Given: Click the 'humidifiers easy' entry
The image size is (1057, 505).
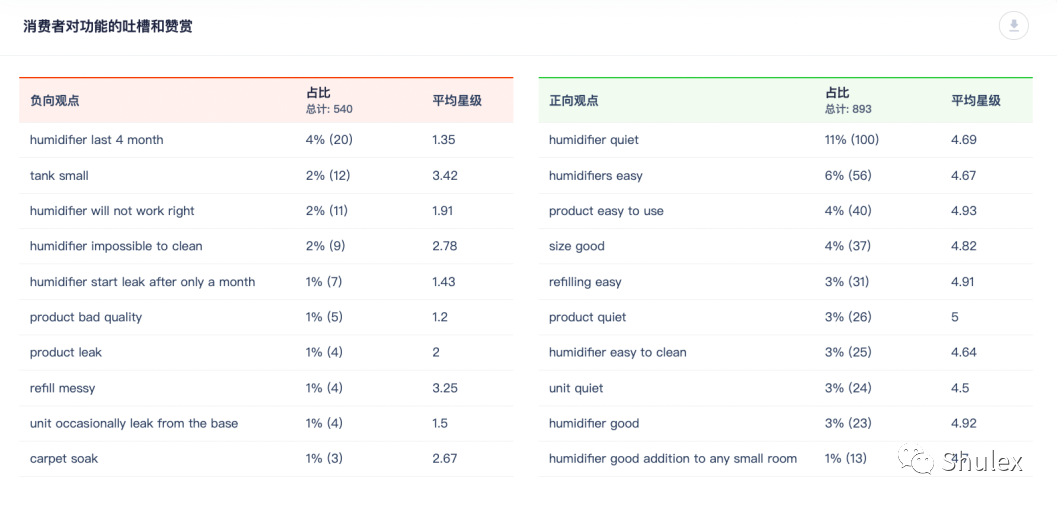Looking at the screenshot, I should point(596,176).
